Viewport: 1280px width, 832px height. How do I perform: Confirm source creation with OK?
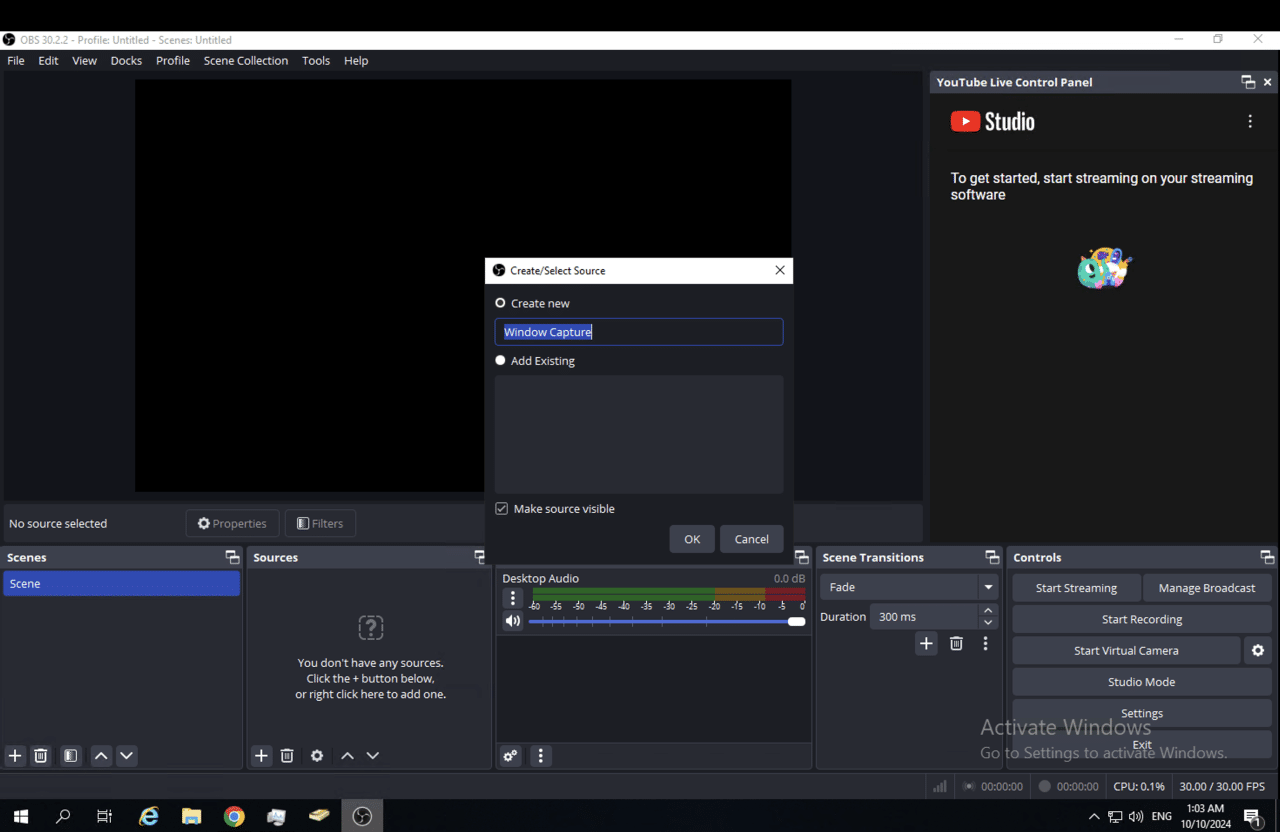(x=691, y=538)
